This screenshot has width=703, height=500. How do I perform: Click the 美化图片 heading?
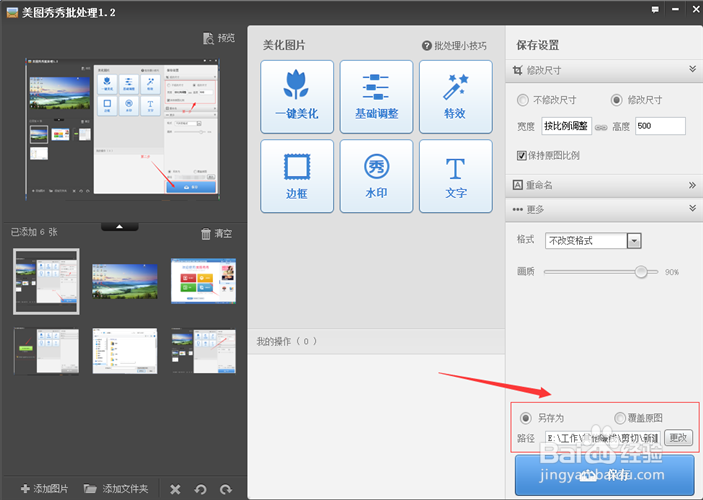click(284, 45)
